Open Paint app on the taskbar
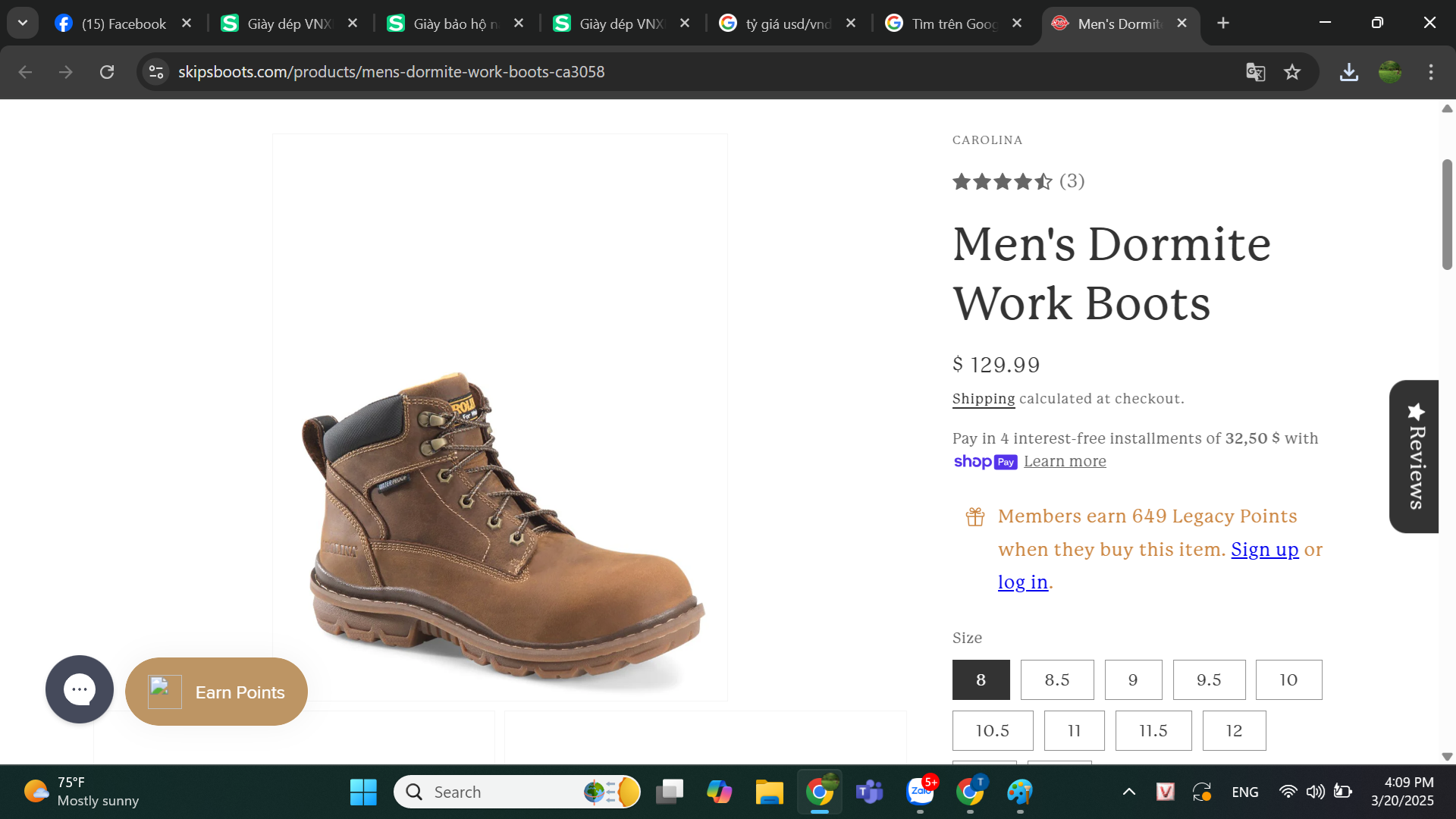The height and width of the screenshot is (819, 1456). [1020, 792]
